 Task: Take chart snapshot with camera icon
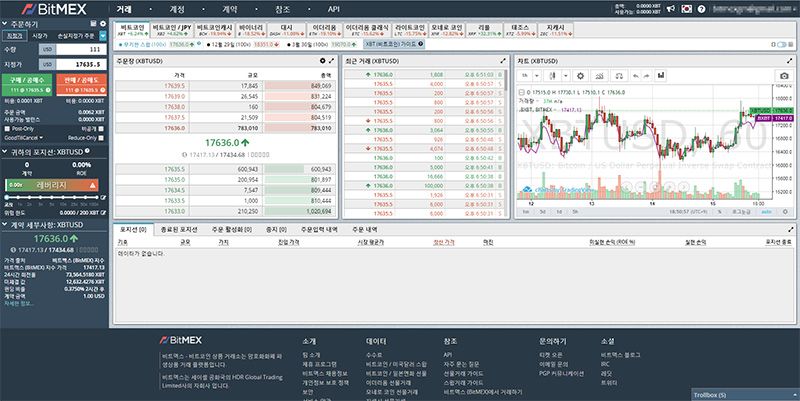(784, 76)
